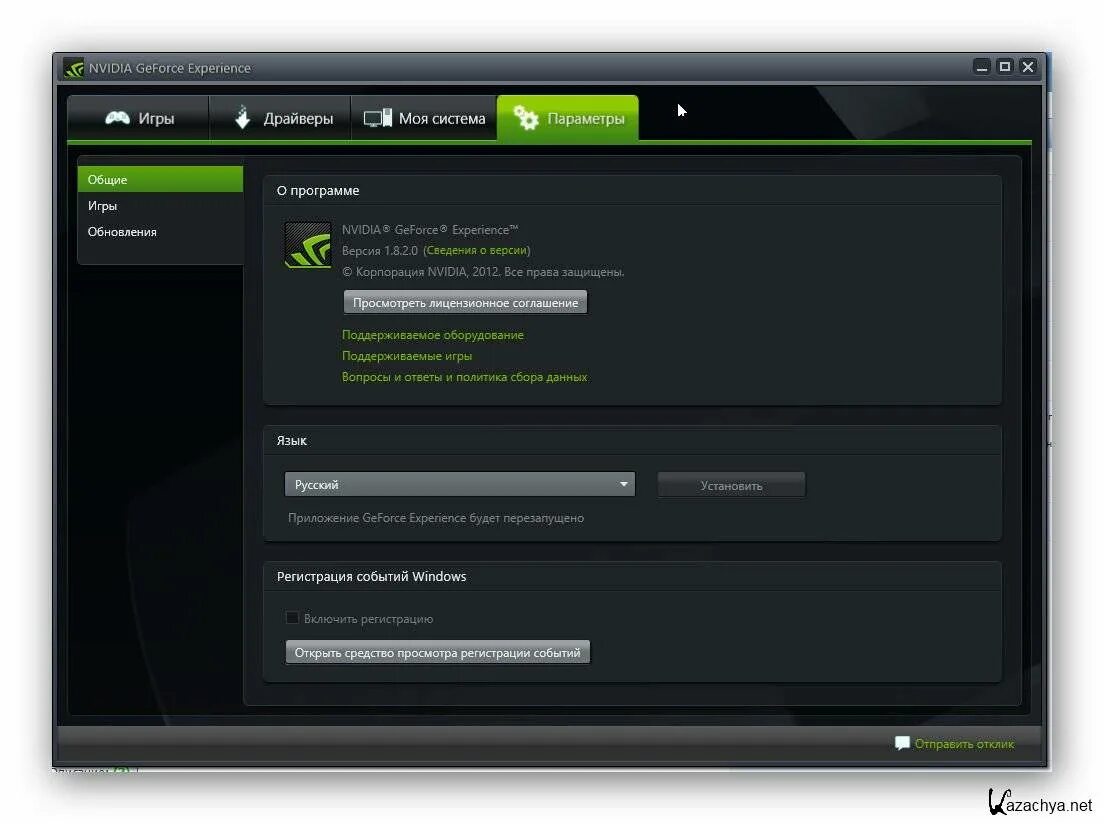Select Общие in the settings sidebar

pos(160,179)
